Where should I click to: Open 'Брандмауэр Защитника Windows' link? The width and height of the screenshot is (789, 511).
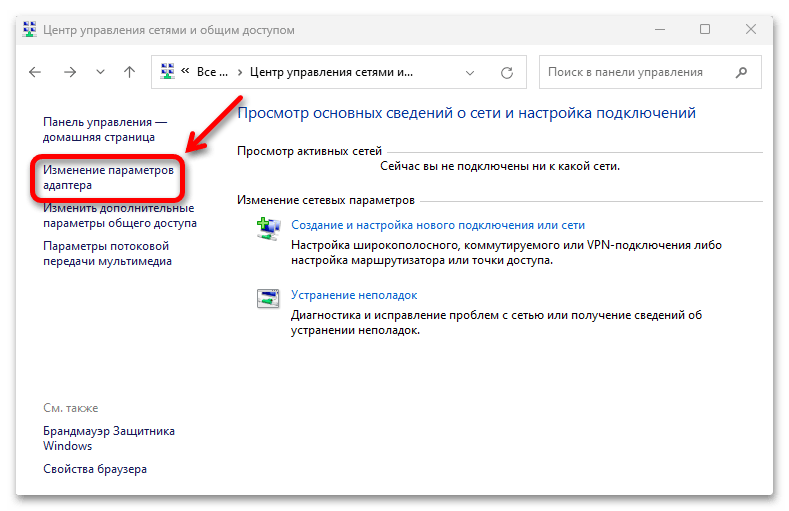pos(109,439)
